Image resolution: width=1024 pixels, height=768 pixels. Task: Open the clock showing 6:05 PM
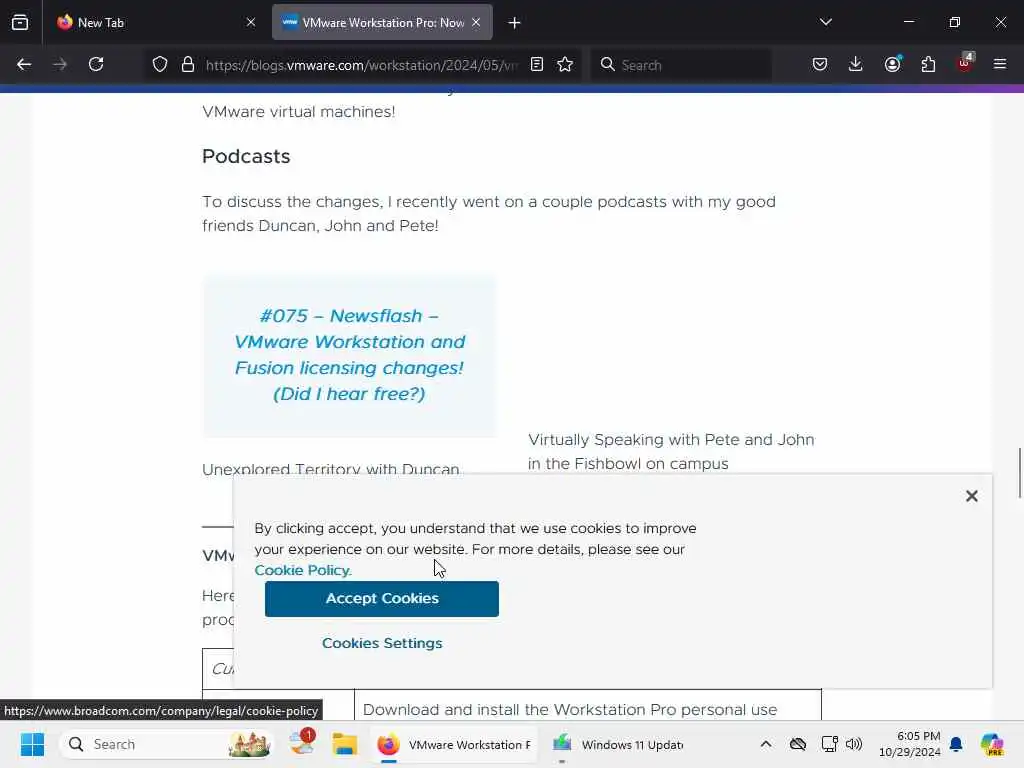pyautogui.click(x=910, y=744)
